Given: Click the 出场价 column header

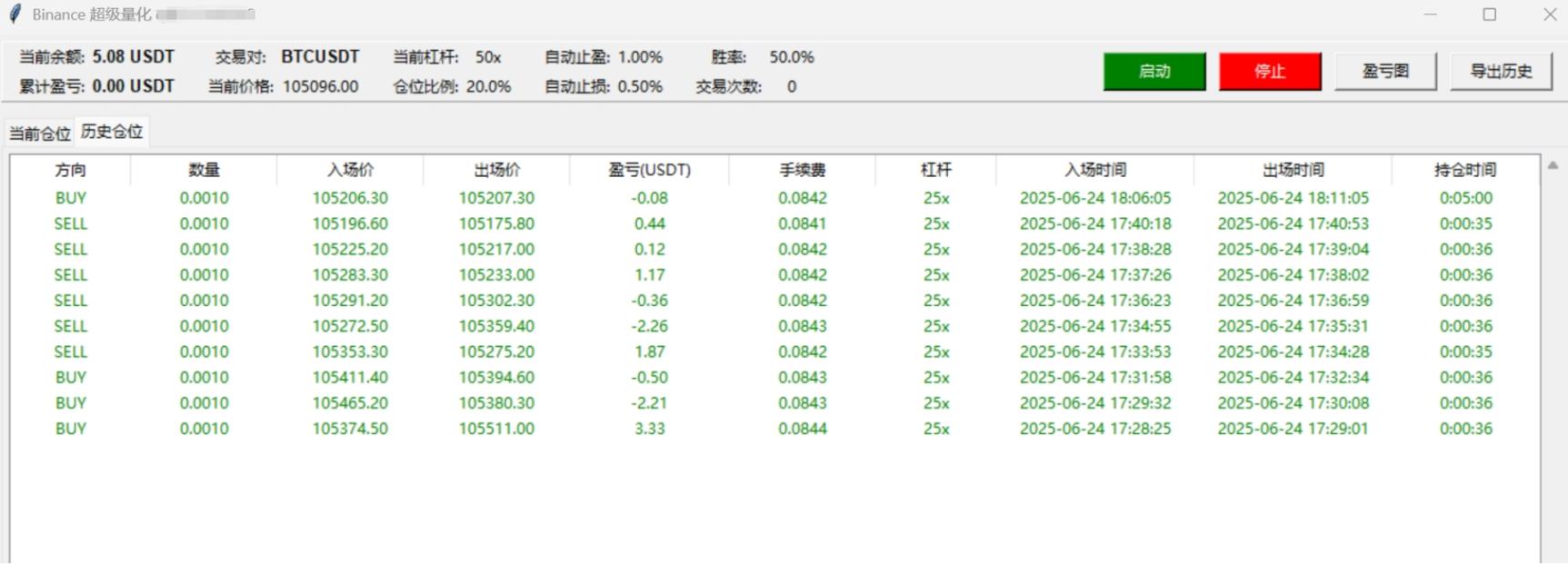Looking at the screenshot, I should pyautogui.click(x=496, y=170).
